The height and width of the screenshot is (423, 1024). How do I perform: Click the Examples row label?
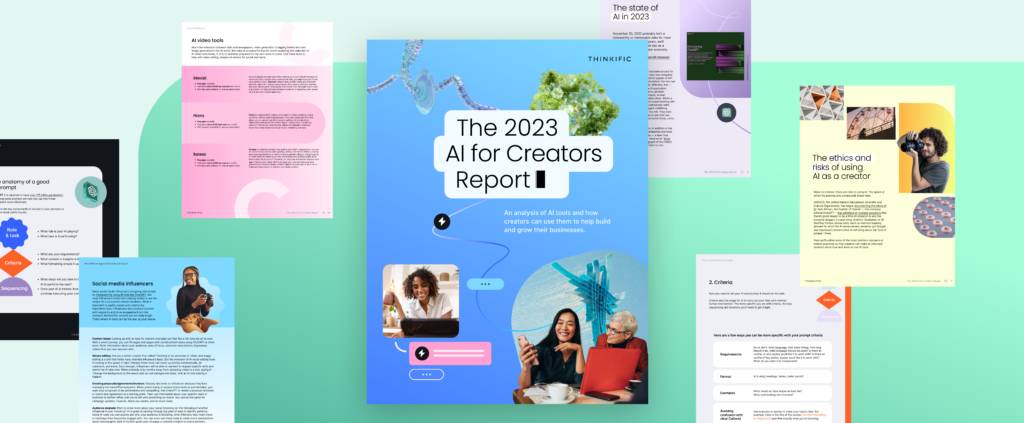click(x=727, y=393)
